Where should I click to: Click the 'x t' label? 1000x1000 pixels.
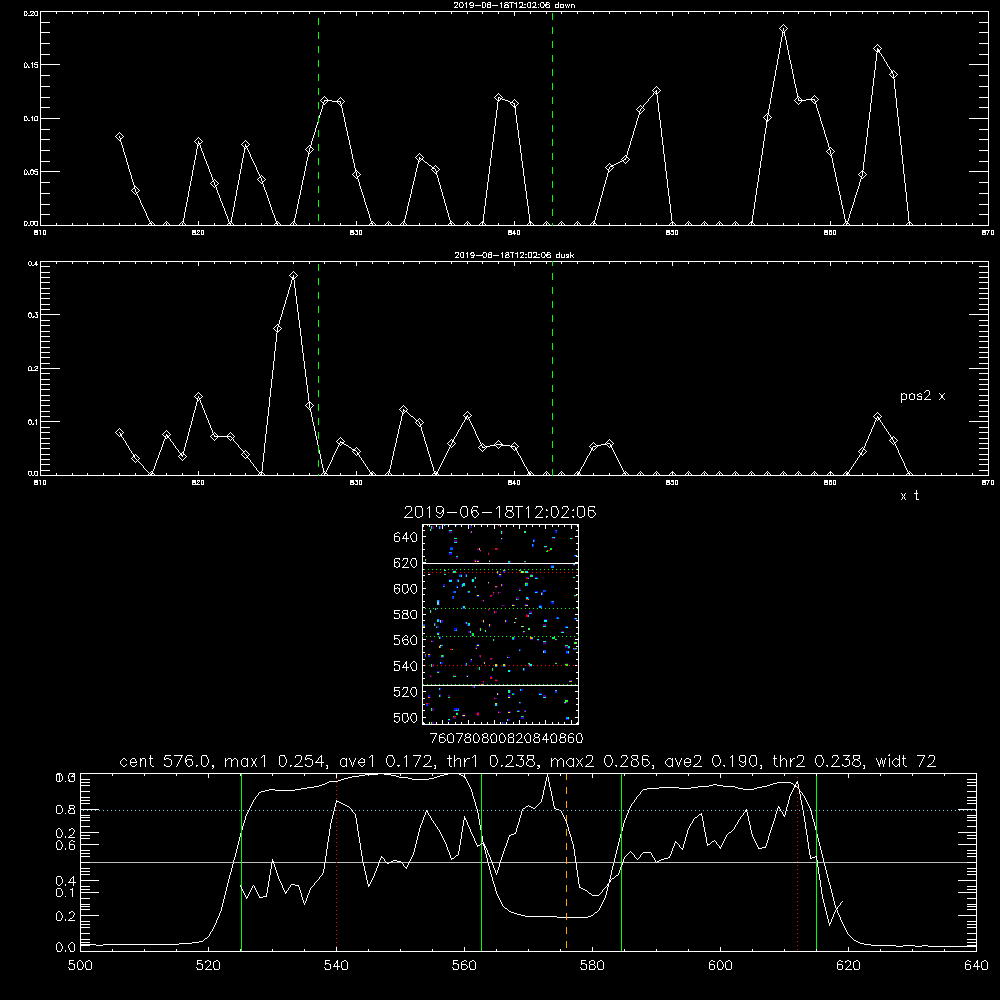point(909,496)
